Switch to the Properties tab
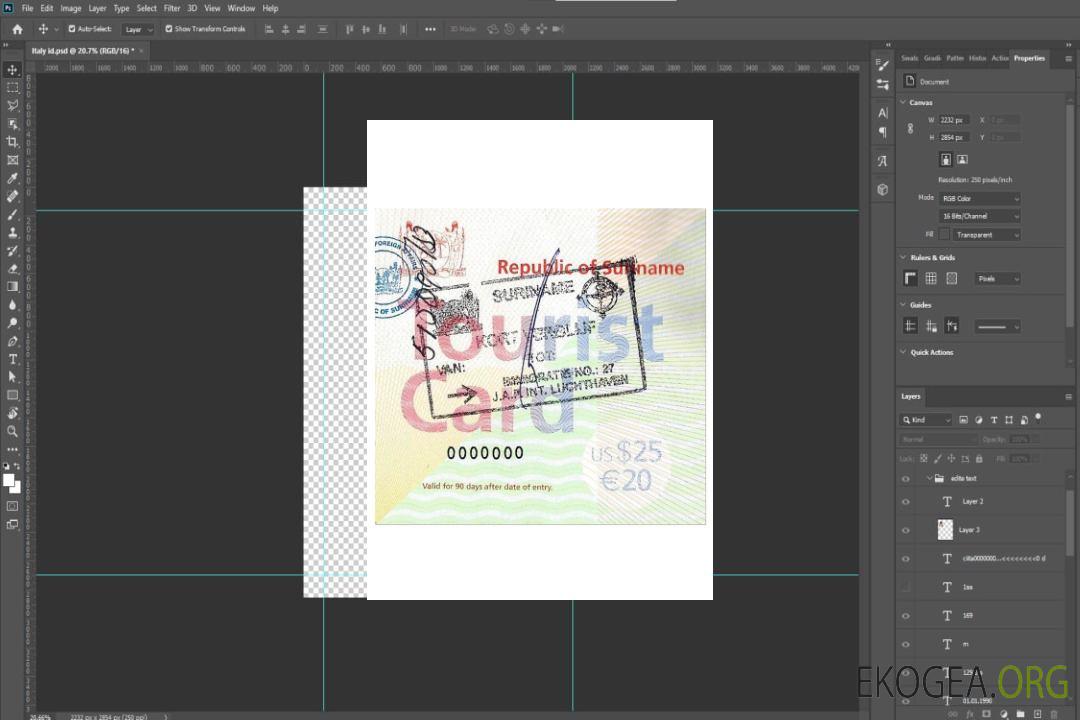This screenshot has height=720, width=1080. 1029,59
